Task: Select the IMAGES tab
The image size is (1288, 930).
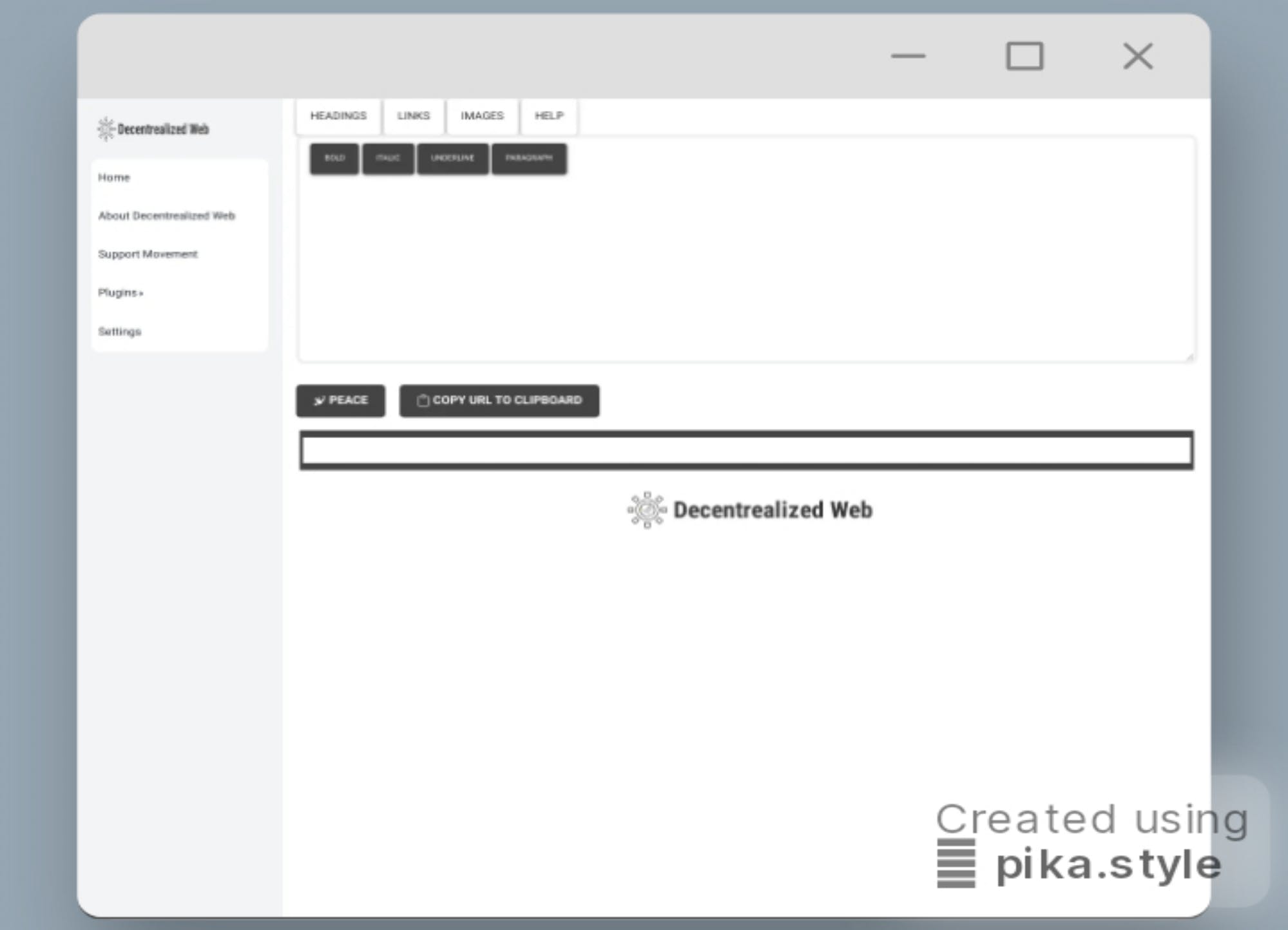Action: click(481, 115)
